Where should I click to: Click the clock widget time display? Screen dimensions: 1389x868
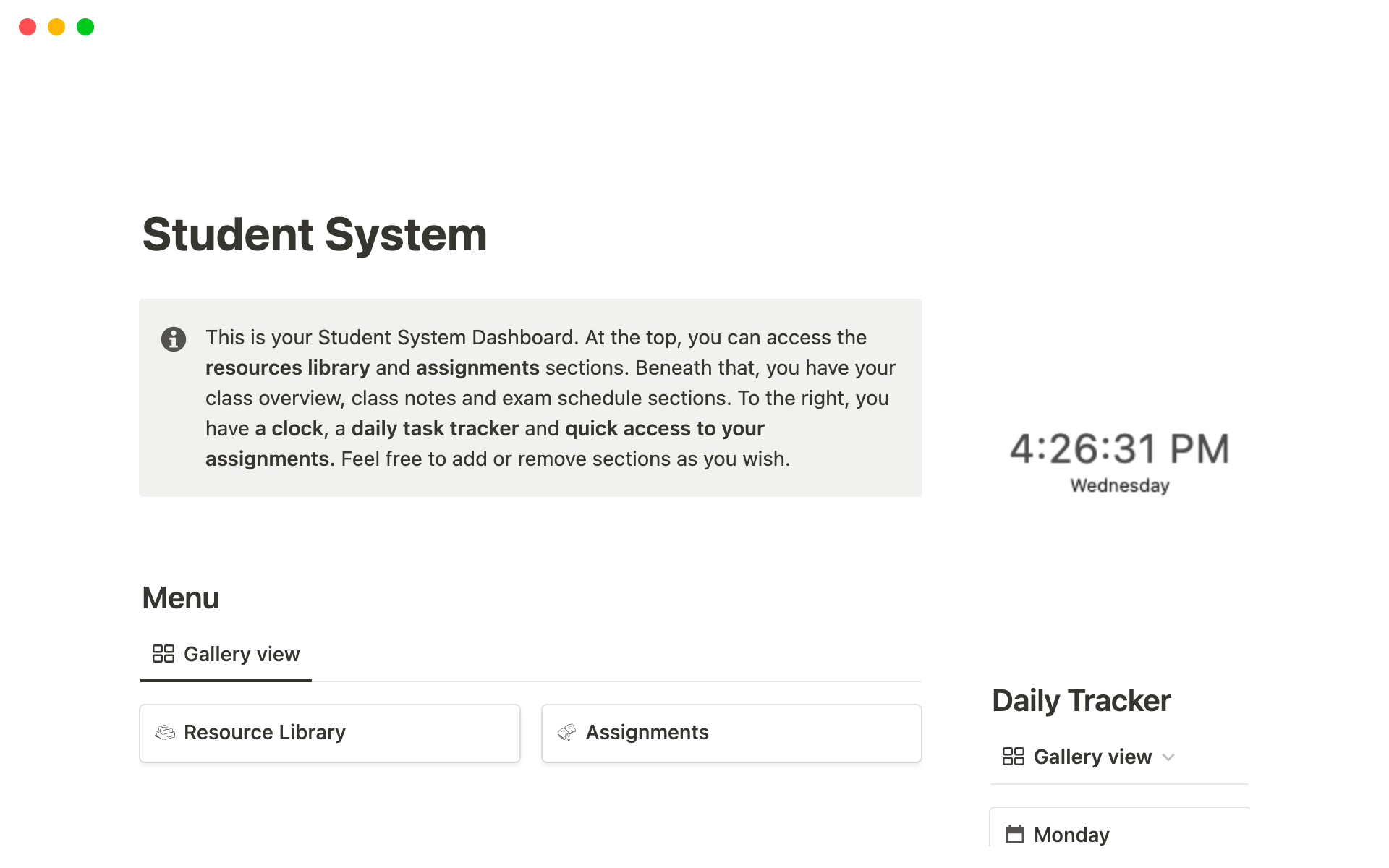pos(1119,448)
